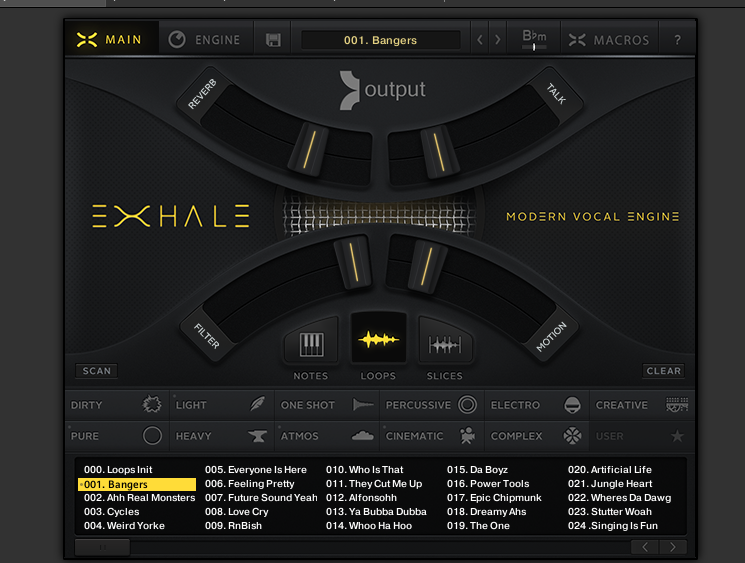Viewport: 745px width, 563px height.
Task: Toggle the User star tag filter
Action: [x=642, y=436]
